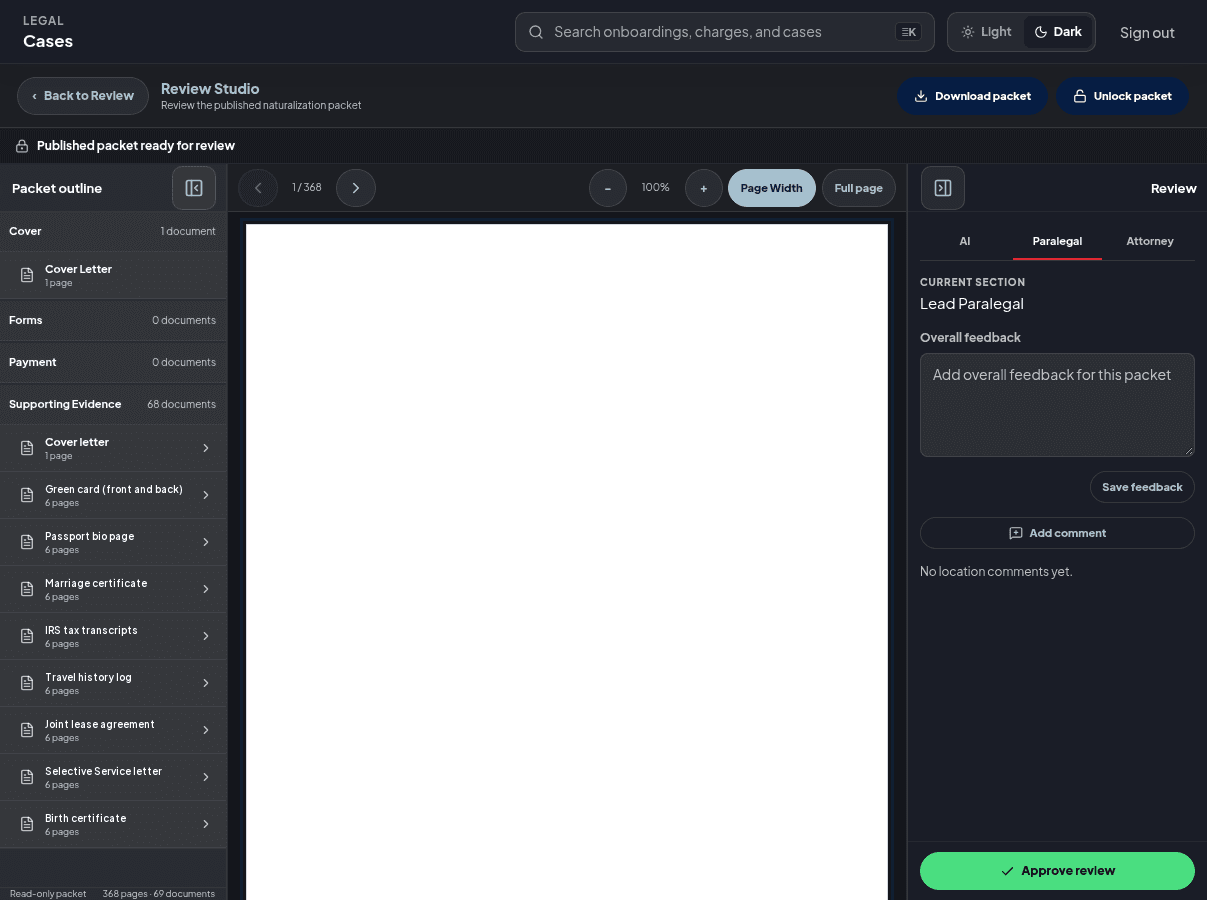Click the 1 / 368 page indicator

click(307, 188)
